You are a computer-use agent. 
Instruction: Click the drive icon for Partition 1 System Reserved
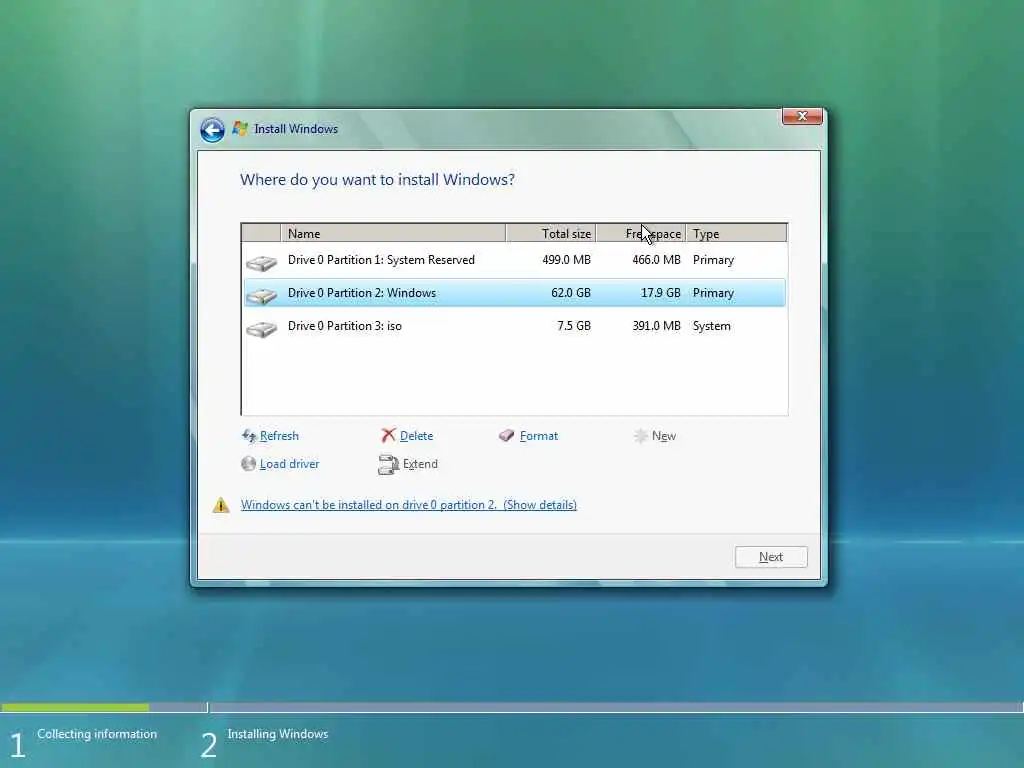pyautogui.click(x=261, y=263)
